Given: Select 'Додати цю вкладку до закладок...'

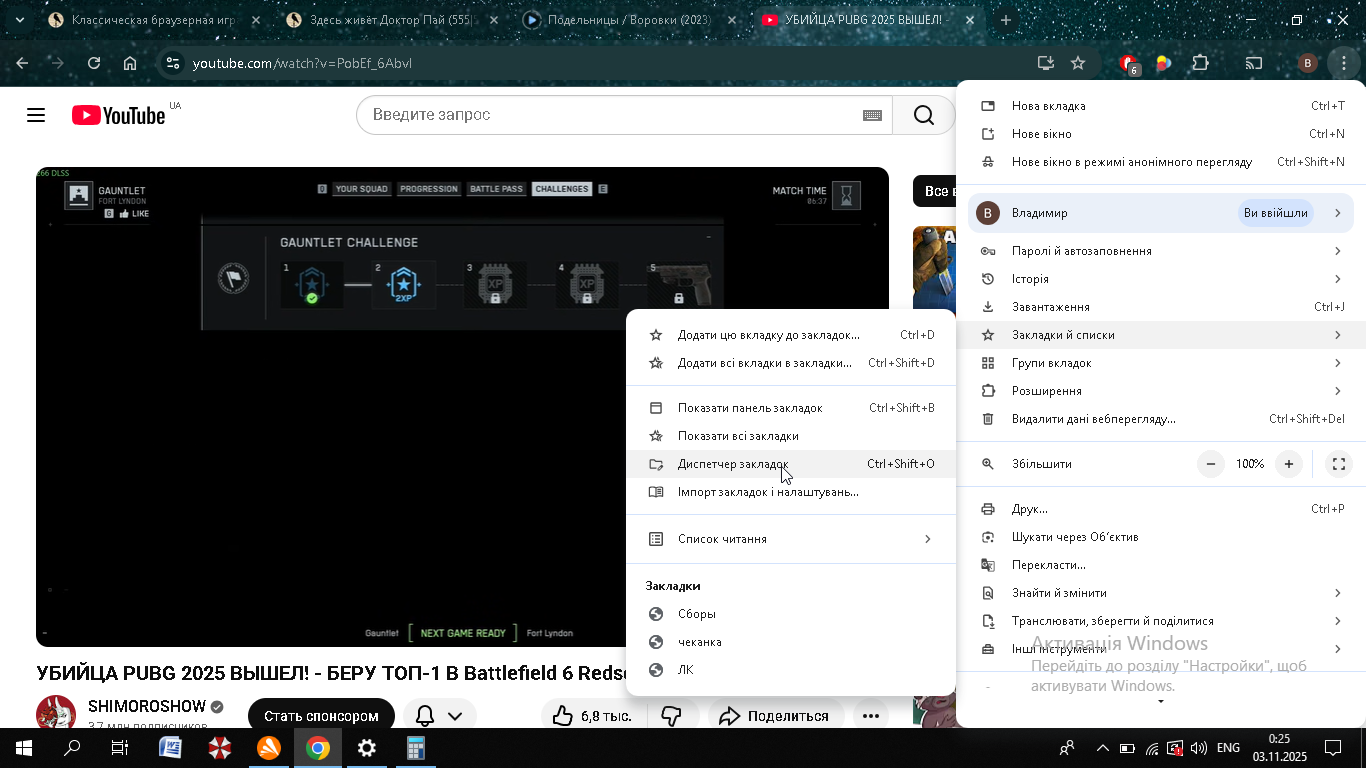Looking at the screenshot, I should [x=791, y=335].
